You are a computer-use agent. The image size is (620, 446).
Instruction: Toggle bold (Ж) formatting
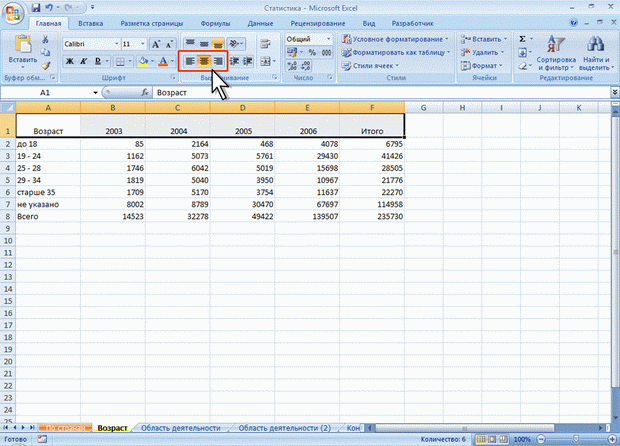[x=70, y=61]
